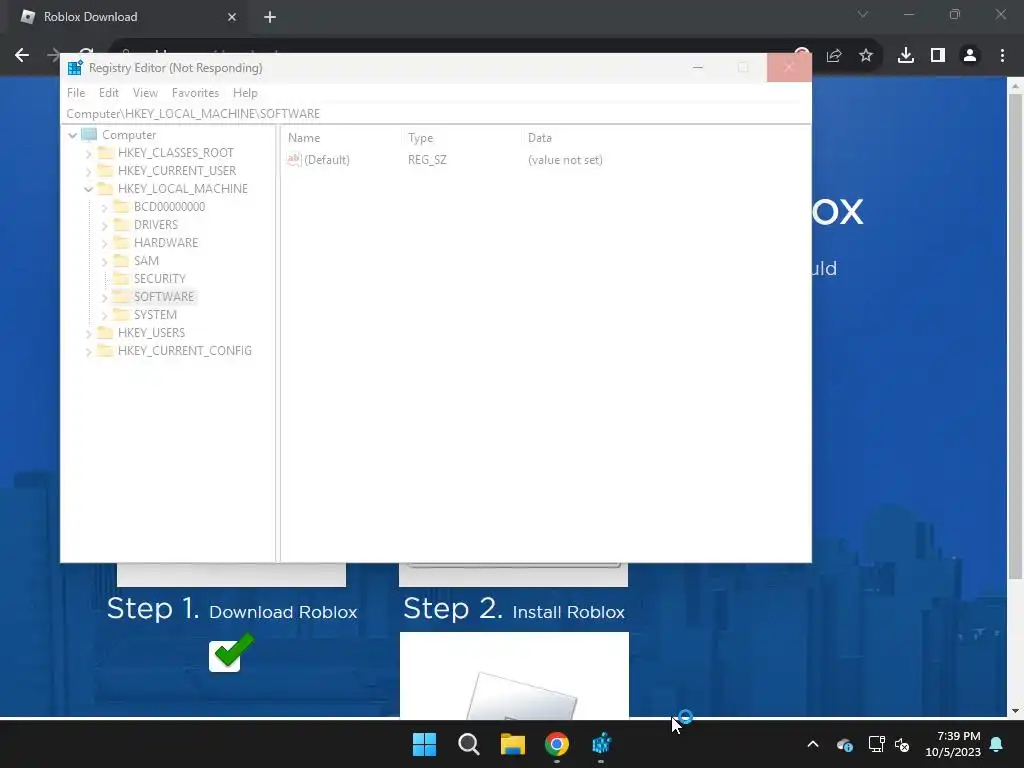Select the HKEY_USERS hive

151,333
